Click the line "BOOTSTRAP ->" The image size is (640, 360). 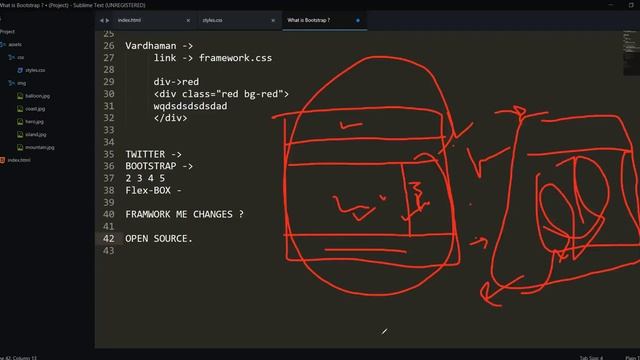click(x=159, y=166)
